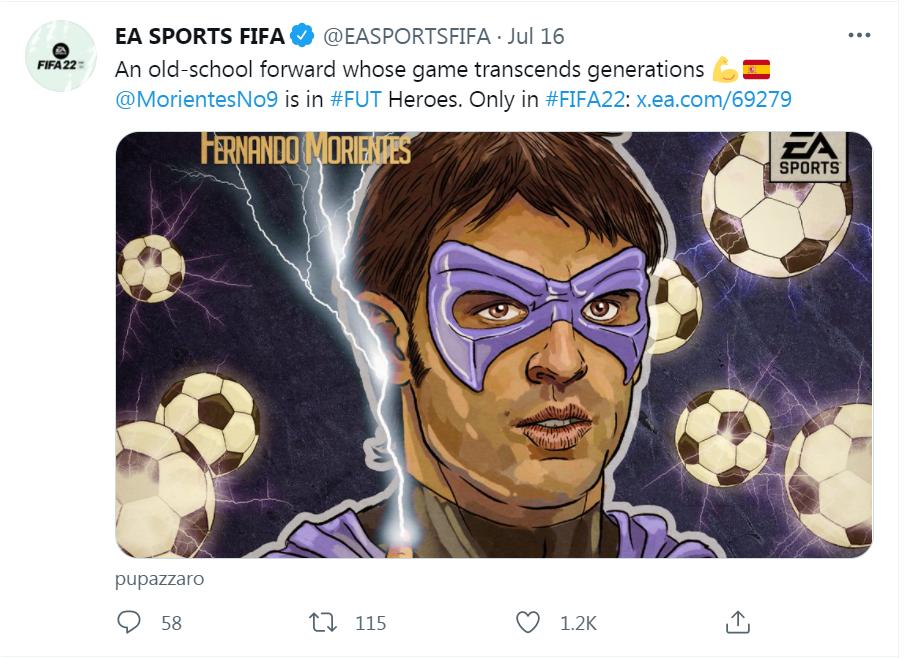Click the reply speech bubble icon

click(x=130, y=622)
